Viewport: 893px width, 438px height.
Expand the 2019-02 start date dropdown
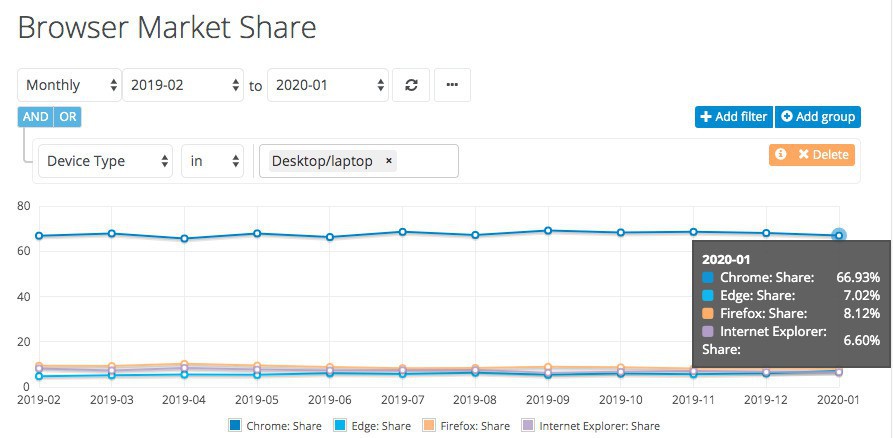[185, 86]
